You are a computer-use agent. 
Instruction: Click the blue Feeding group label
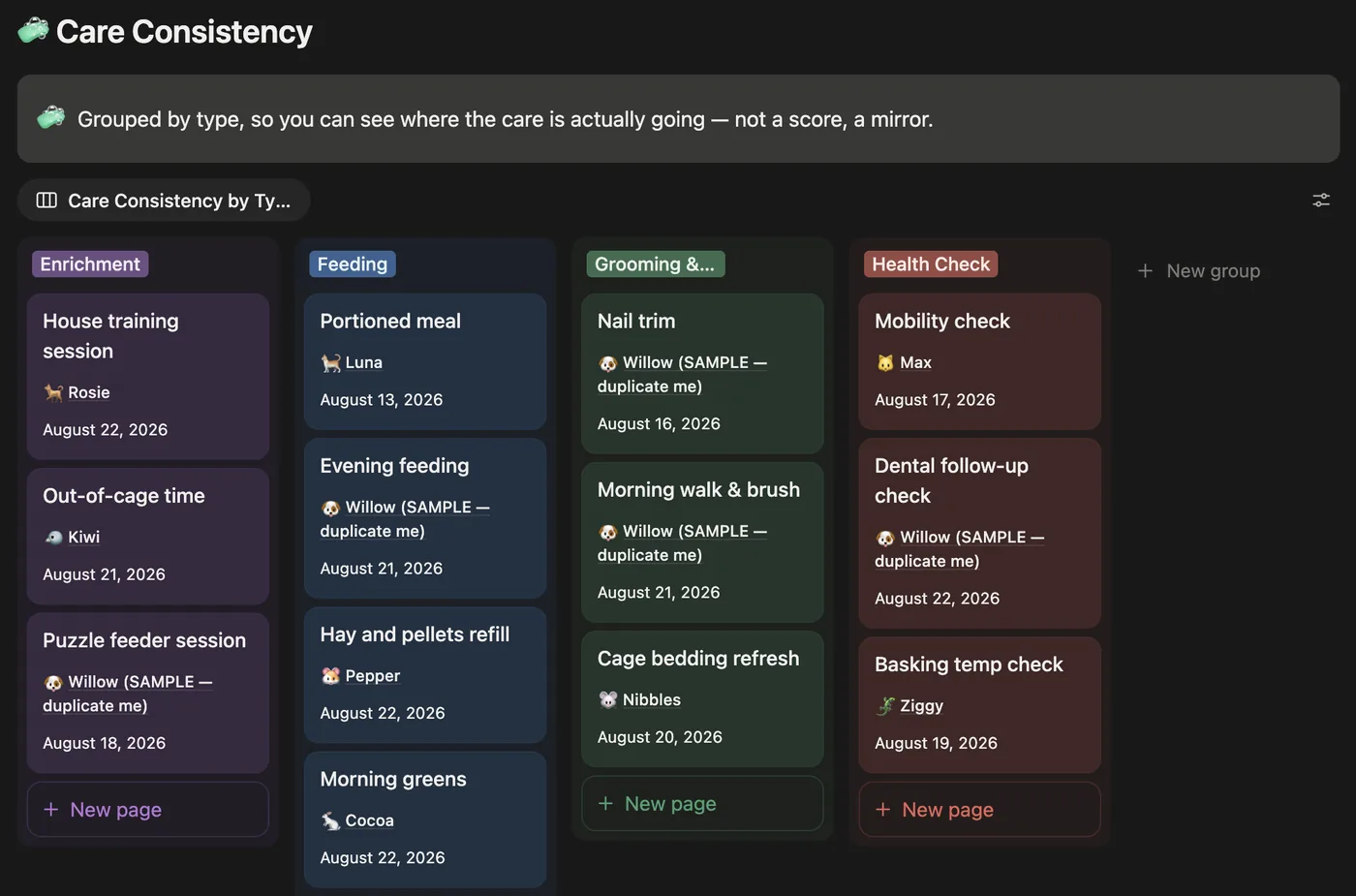tap(353, 264)
